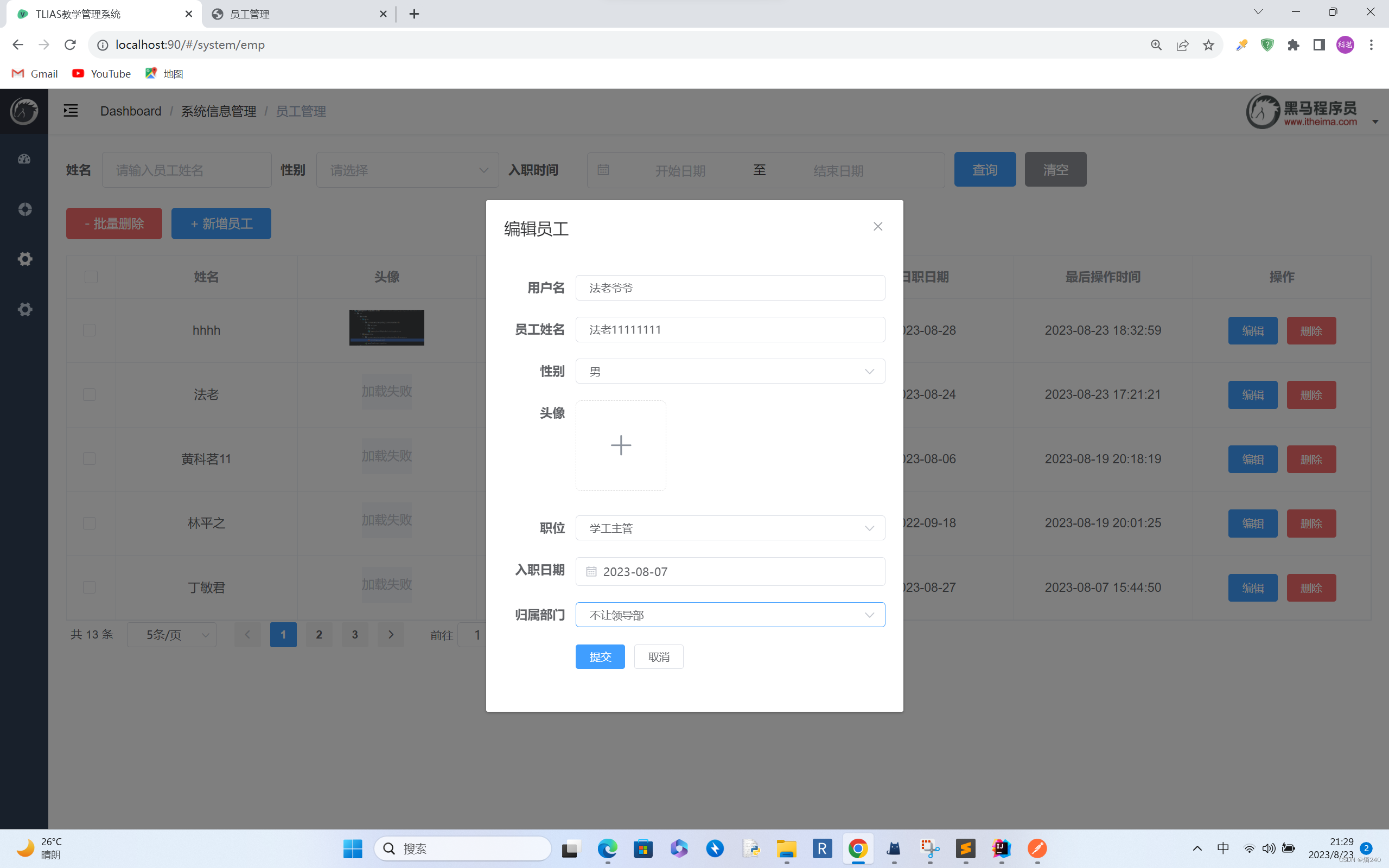Close the 编辑员工 dialog with X icon
This screenshot has height=868, width=1389.
(x=877, y=227)
